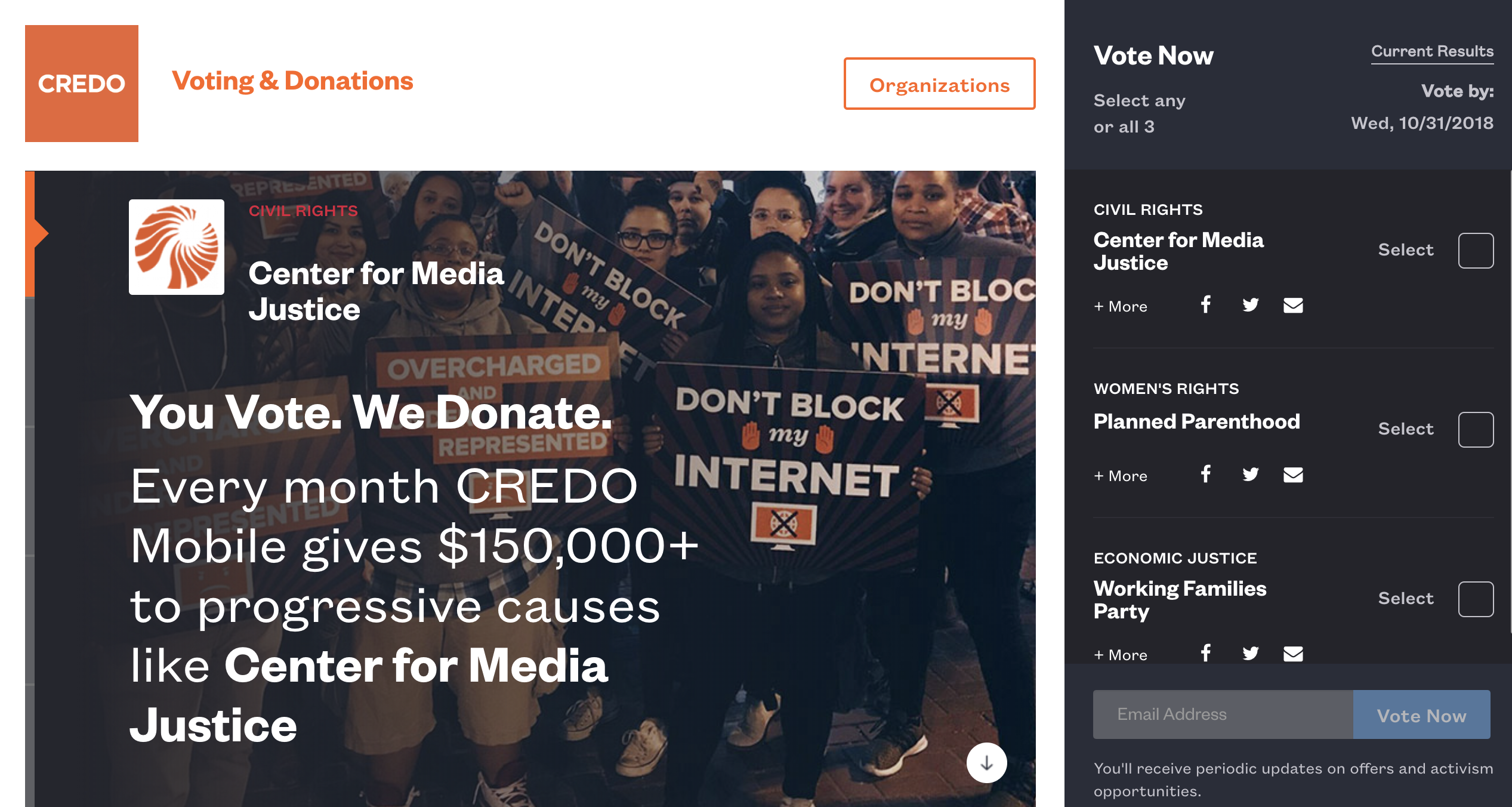Click the scroll-down arrow on hero image
Screen dimensions: 1512x807
pos(986,763)
